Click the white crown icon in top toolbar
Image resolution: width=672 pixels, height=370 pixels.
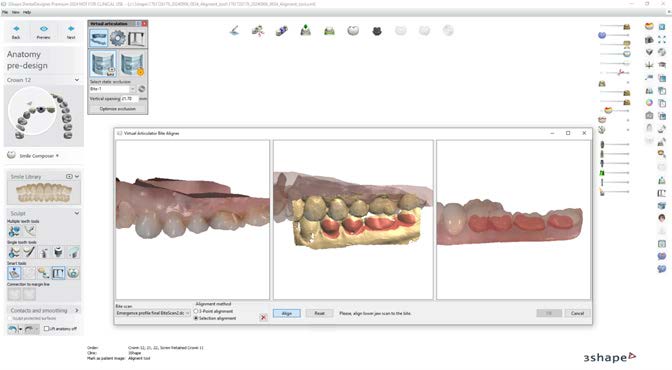click(x=353, y=30)
